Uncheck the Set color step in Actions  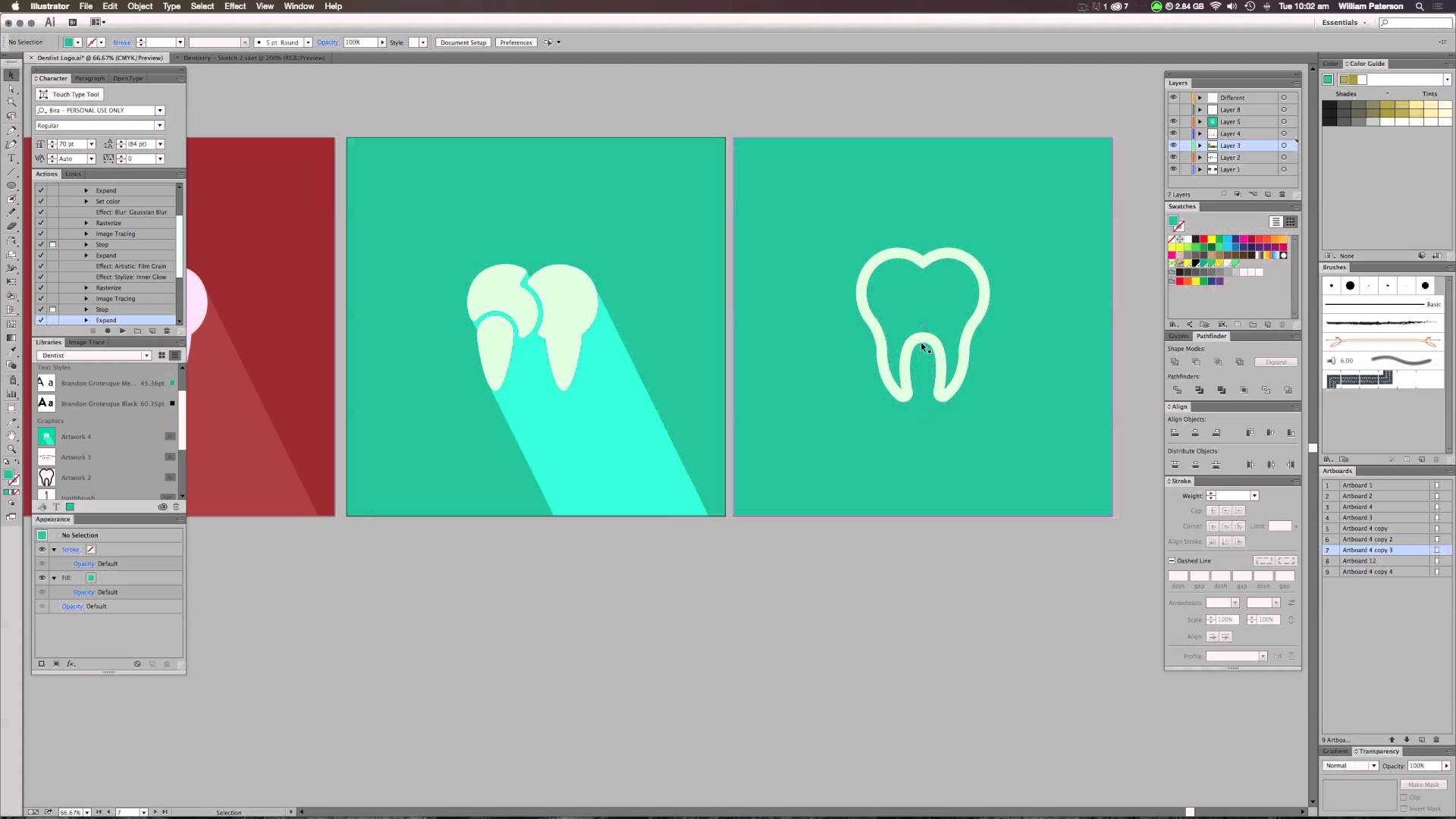(40, 201)
